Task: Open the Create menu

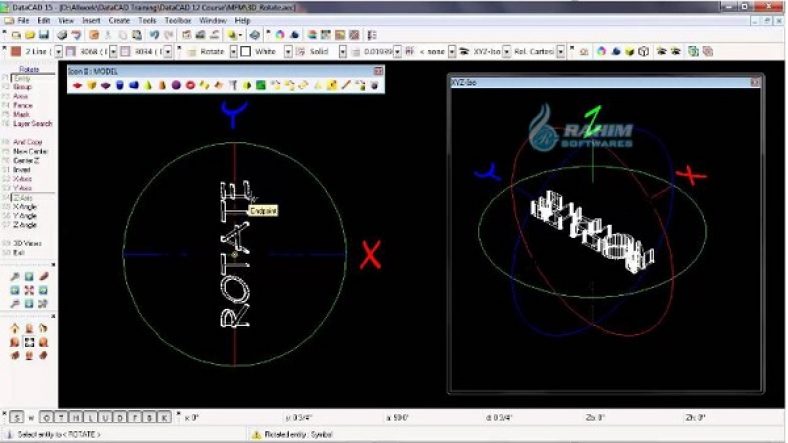Action: coord(119,20)
